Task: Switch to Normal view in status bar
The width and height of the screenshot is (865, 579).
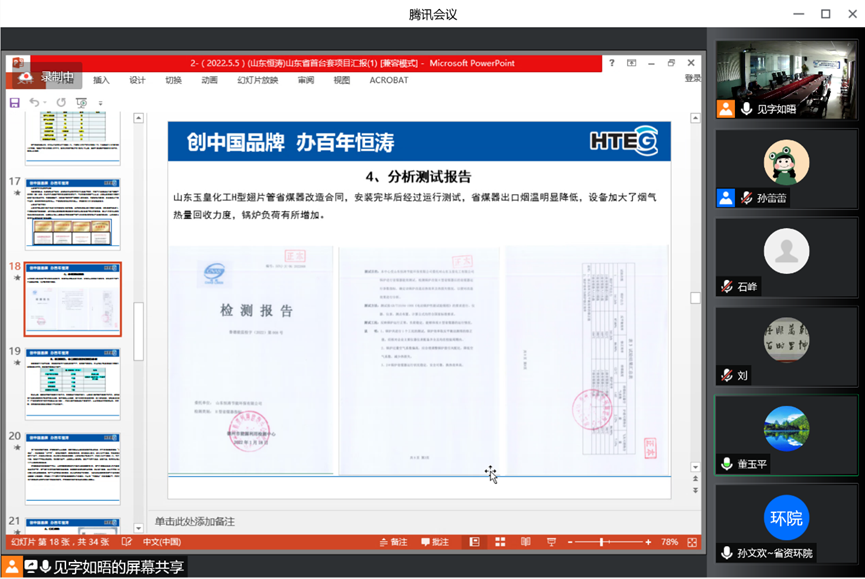Action: pyautogui.click(x=474, y=541)
